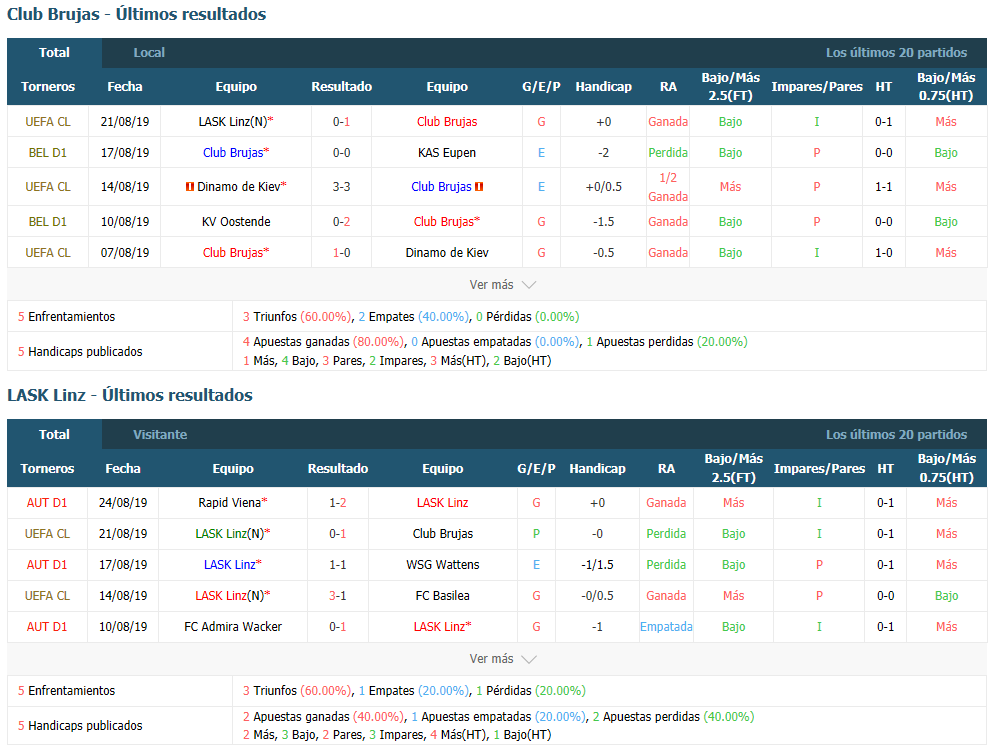Image resolution: width=993 pixels, height=750 pixels.
Task: Open Rapid Viena team link
Action: point(232,502)
